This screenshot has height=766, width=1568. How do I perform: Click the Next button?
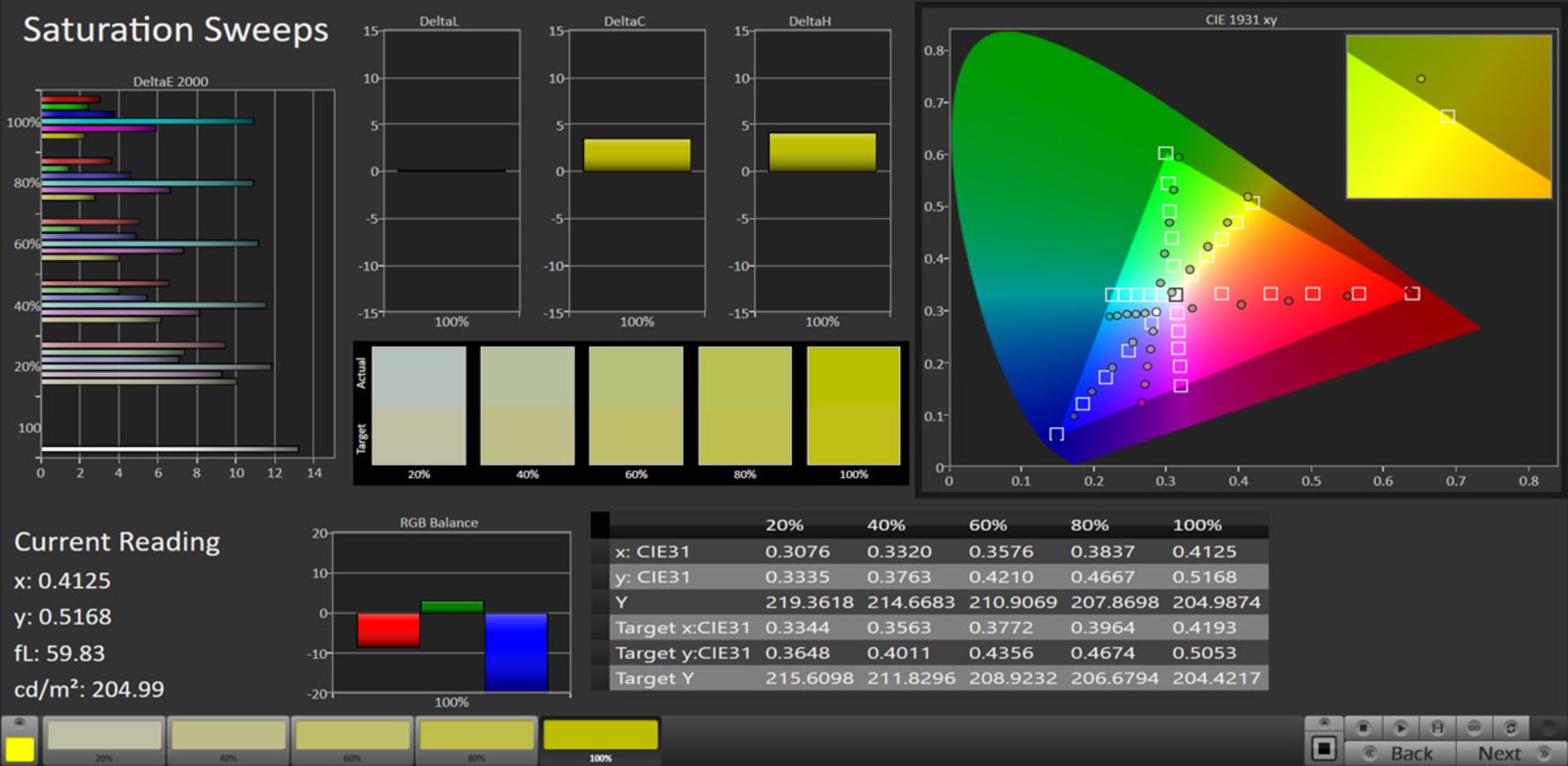pyautogui.click(x=1501, y=752)
